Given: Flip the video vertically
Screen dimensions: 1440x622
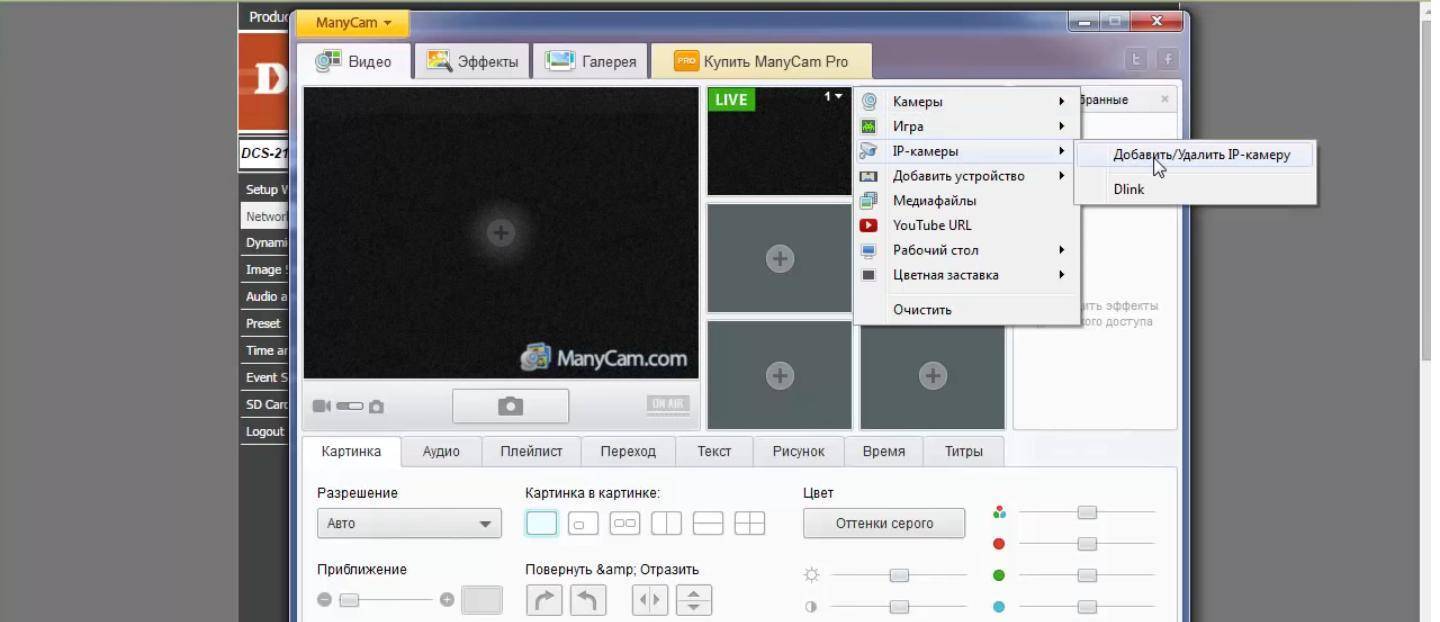Looking at the screenshot, I should (x=694, y=600).
